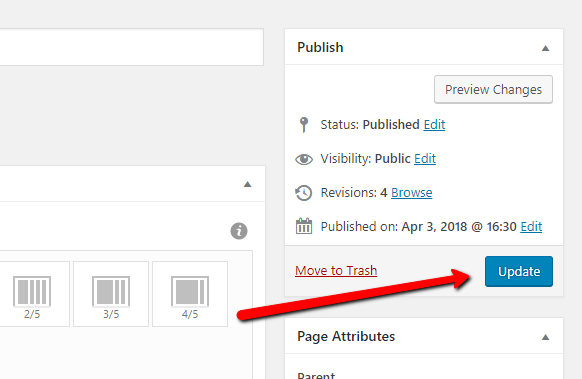582x379 pixels.
Task: Click the 'Status: Published' text
Action: coord(370,125)
